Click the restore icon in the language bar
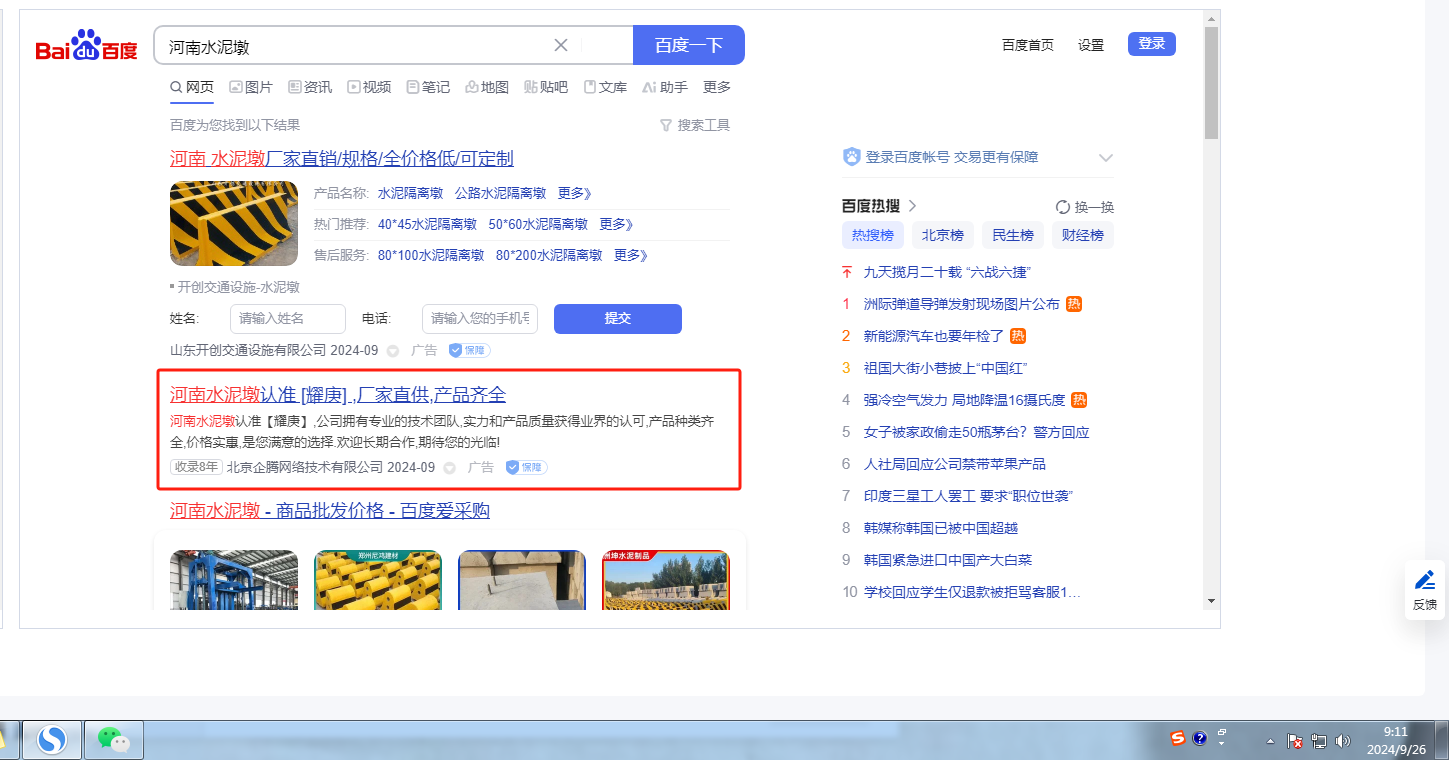1449x760 pixels. point(1222,732)
